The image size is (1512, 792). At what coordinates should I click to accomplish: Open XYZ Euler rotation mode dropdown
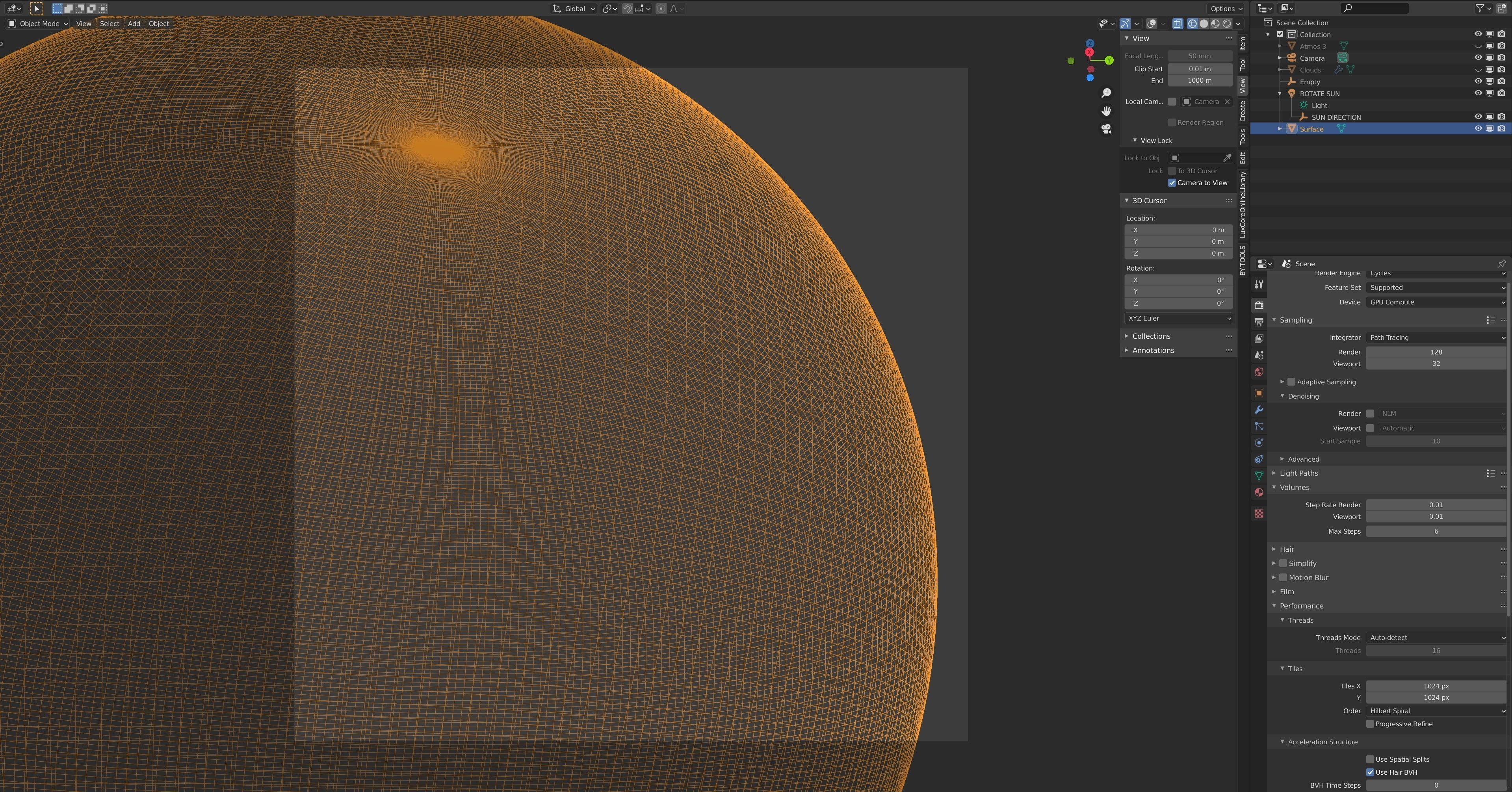[1178, 319]
